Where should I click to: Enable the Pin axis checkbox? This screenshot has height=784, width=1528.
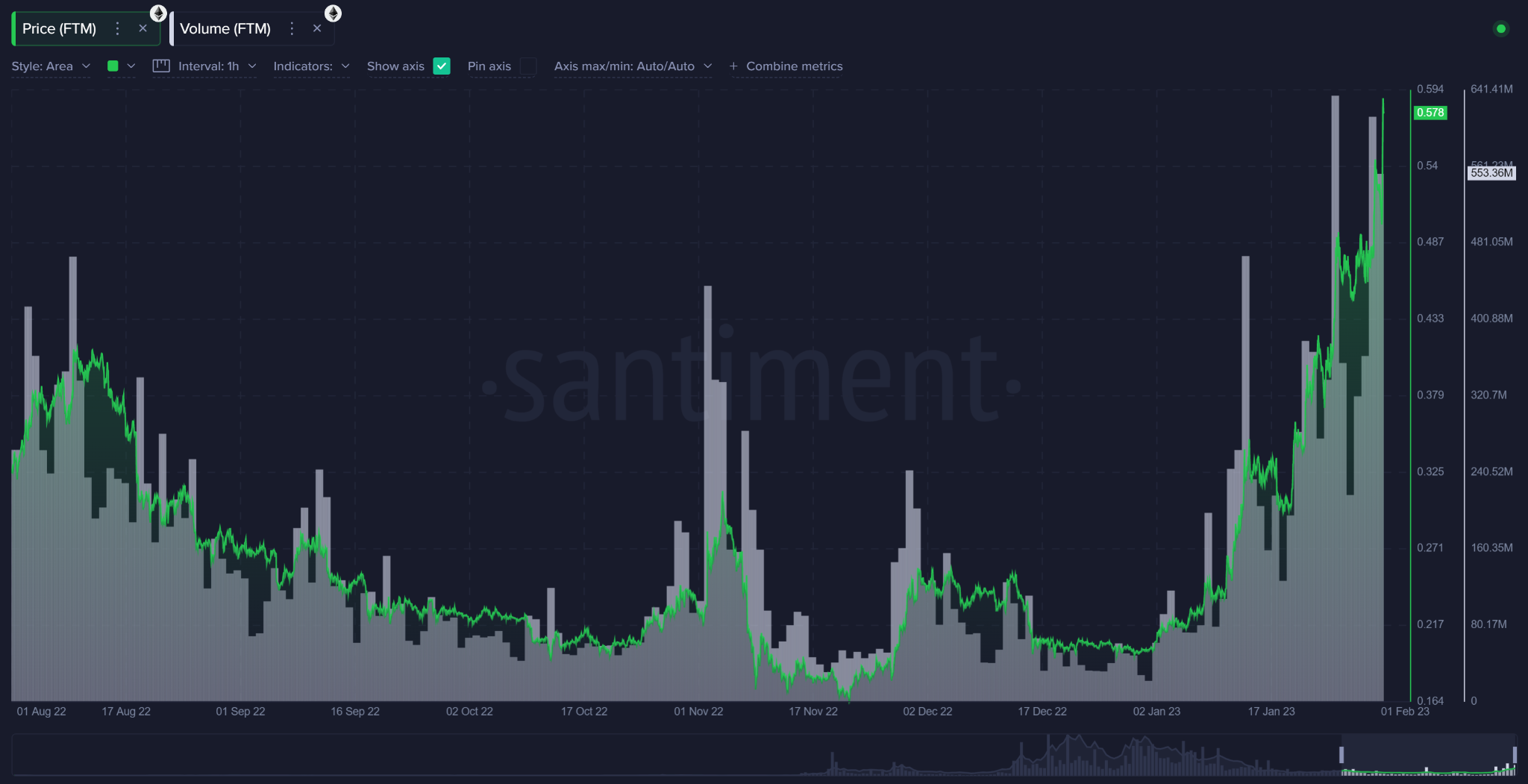528,66
